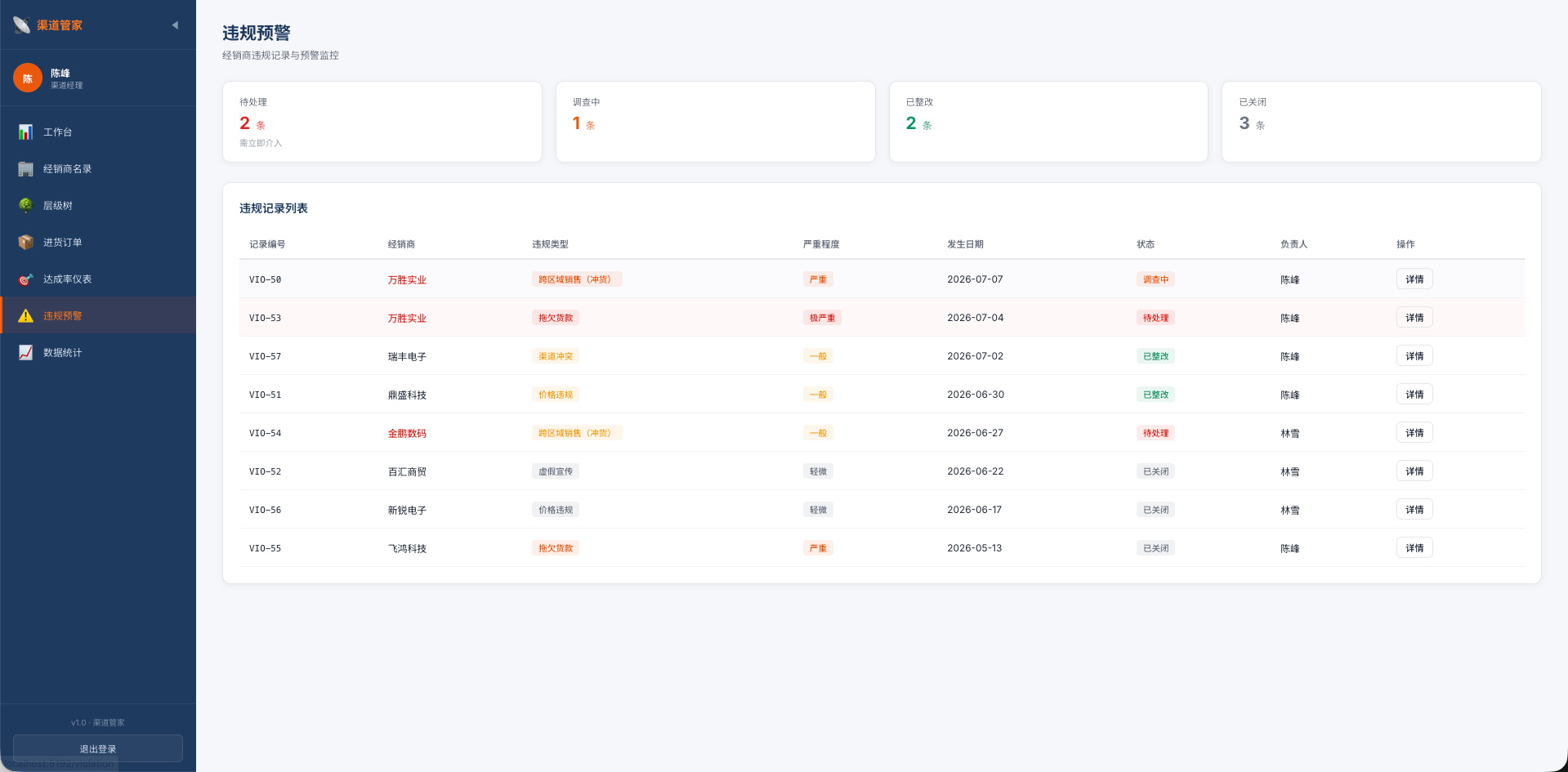Click 林雪 in the VIO-56 row
Screen dimensions: 1568x772
[x=1290, y=510]
